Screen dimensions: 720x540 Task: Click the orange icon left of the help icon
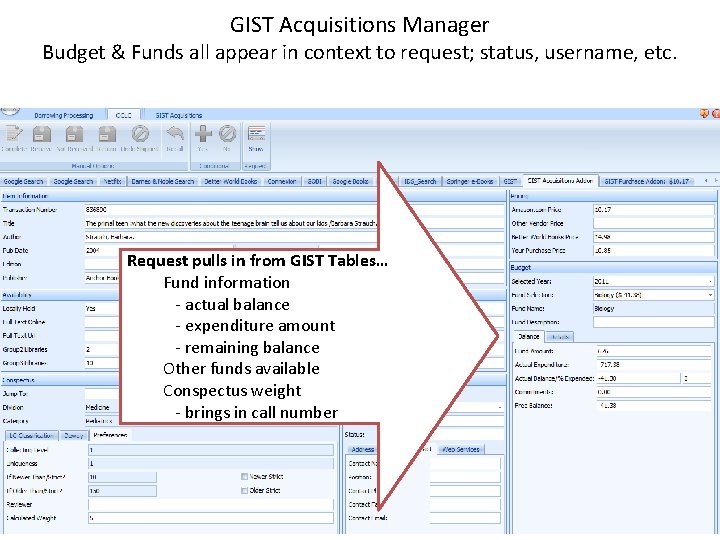coord(704,113)
